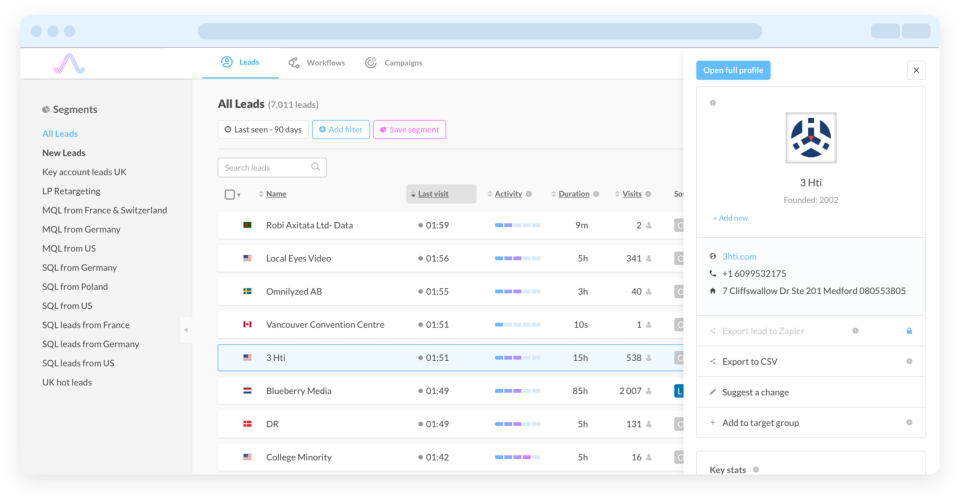Focus the Search leads field
960x500 pixels.
click(272, 167)
